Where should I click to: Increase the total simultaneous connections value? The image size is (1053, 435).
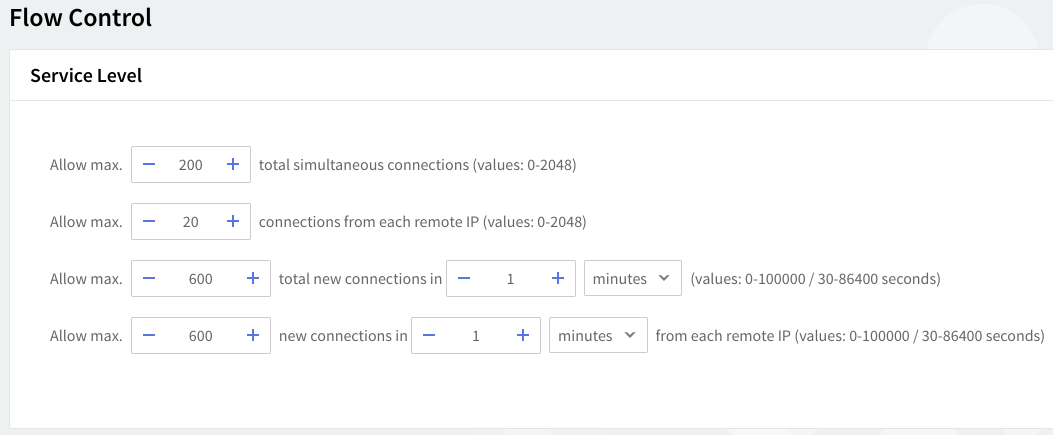tap(232, 165)
